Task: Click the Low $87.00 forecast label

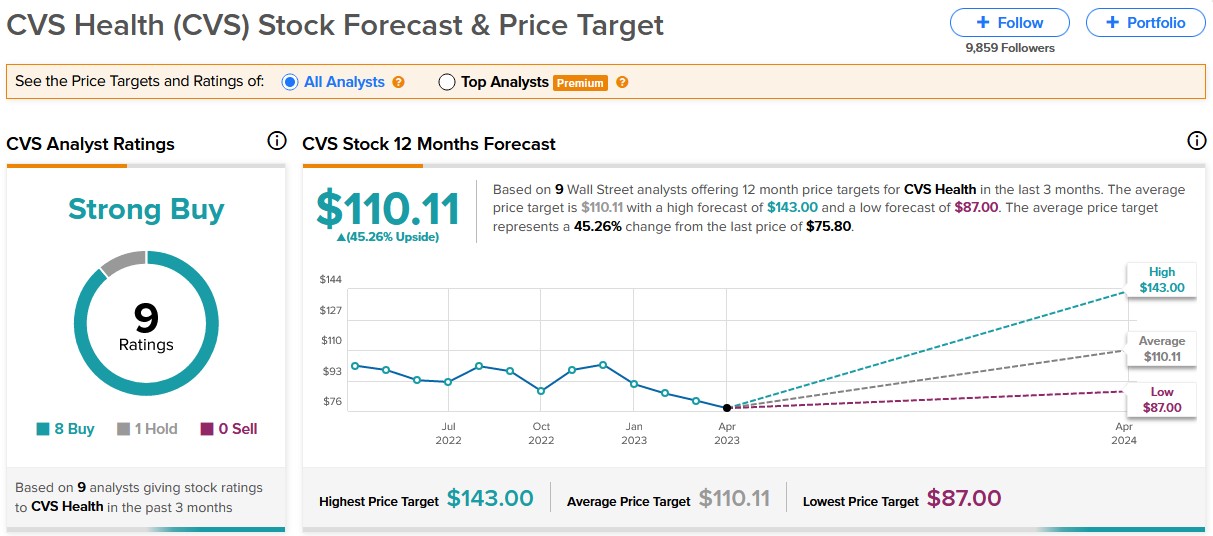Action: (x=1161, y=400)
